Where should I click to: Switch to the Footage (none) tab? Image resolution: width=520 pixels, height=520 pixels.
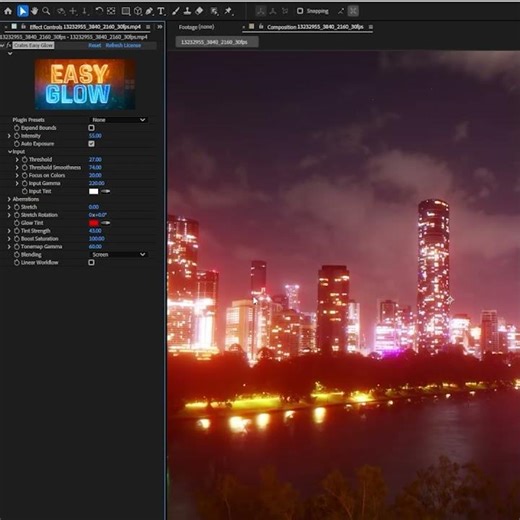coord(196,27)
